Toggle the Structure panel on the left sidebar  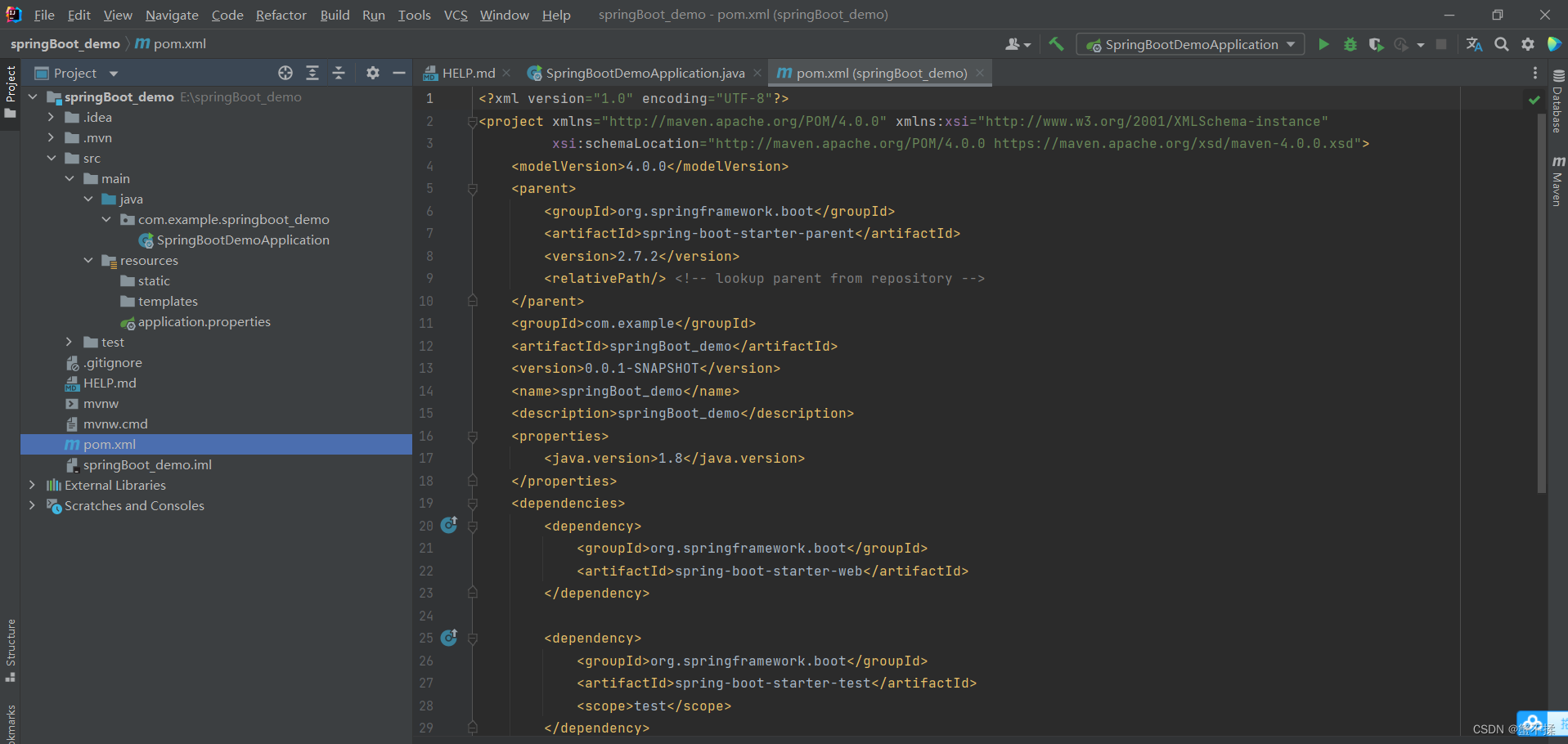point(11,650)
